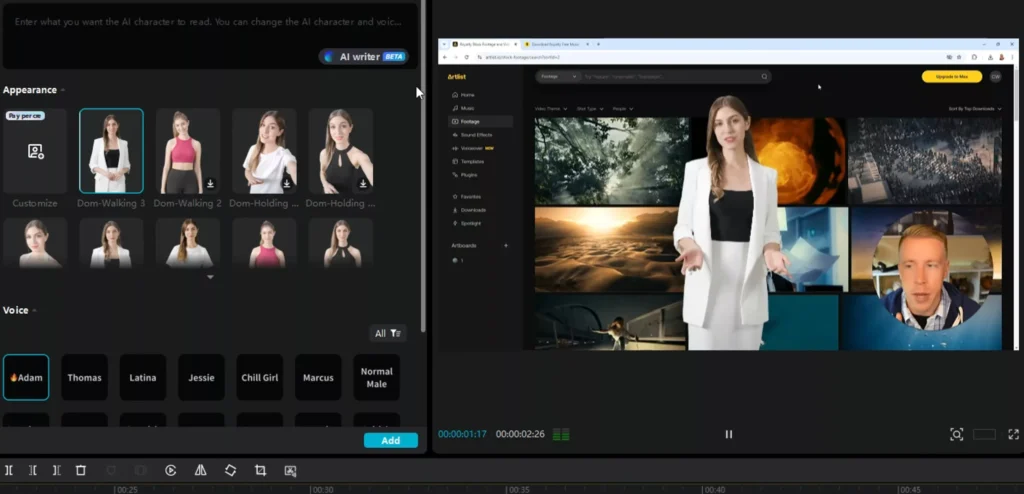Viewport: 1024px width, 494px height.
Task: Pause the preview playback
Action: pyautogui.click(x=729, y=435)
